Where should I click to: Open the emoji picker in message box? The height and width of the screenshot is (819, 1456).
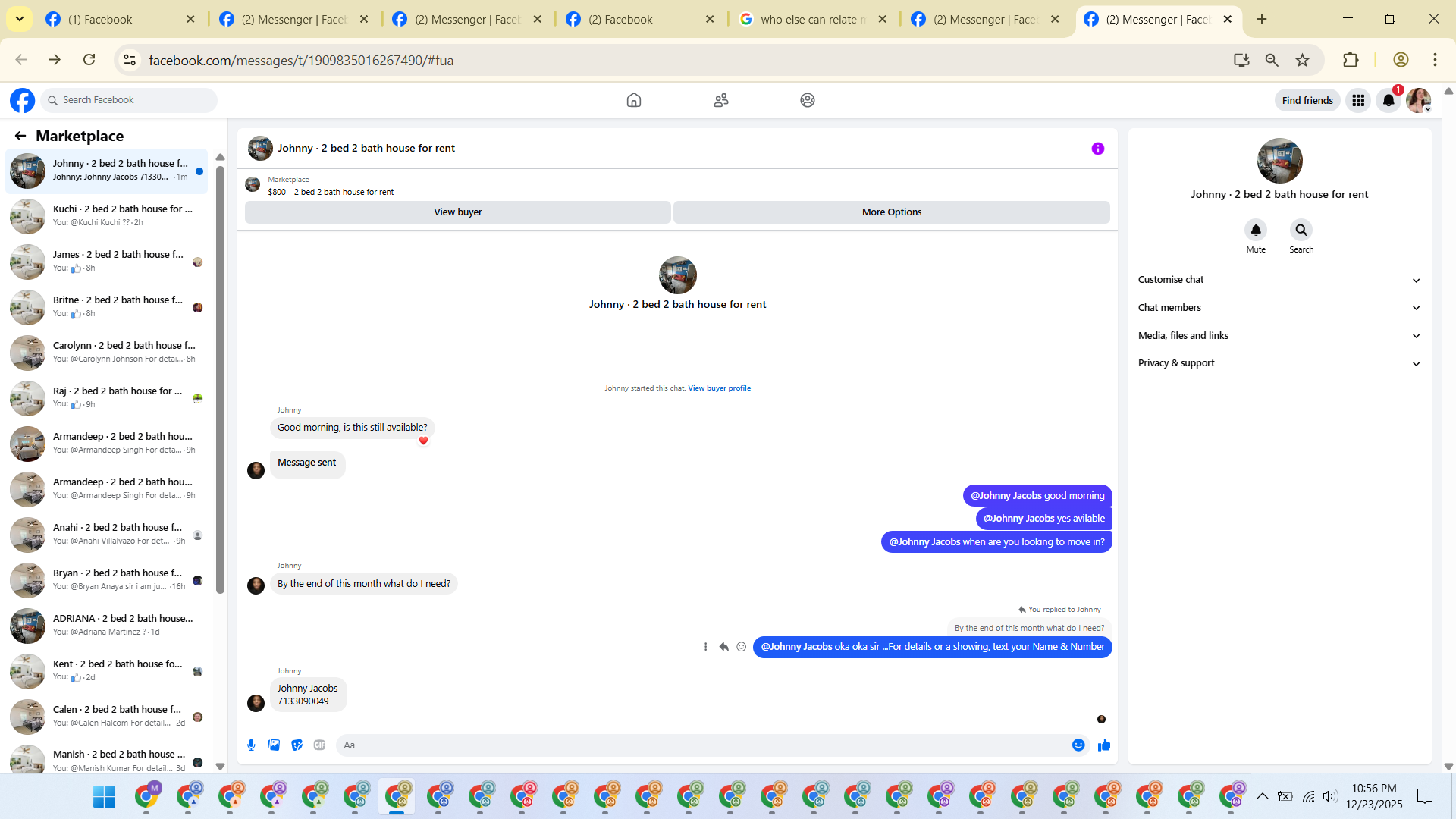point(1078,745)
